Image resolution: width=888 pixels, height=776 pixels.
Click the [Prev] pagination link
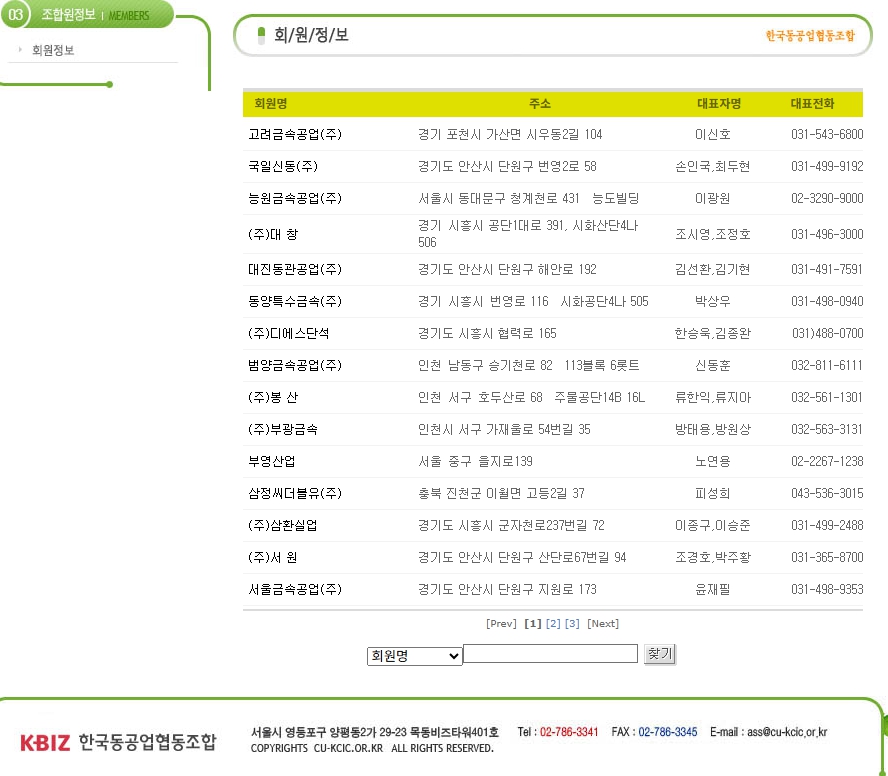[501, 624]
